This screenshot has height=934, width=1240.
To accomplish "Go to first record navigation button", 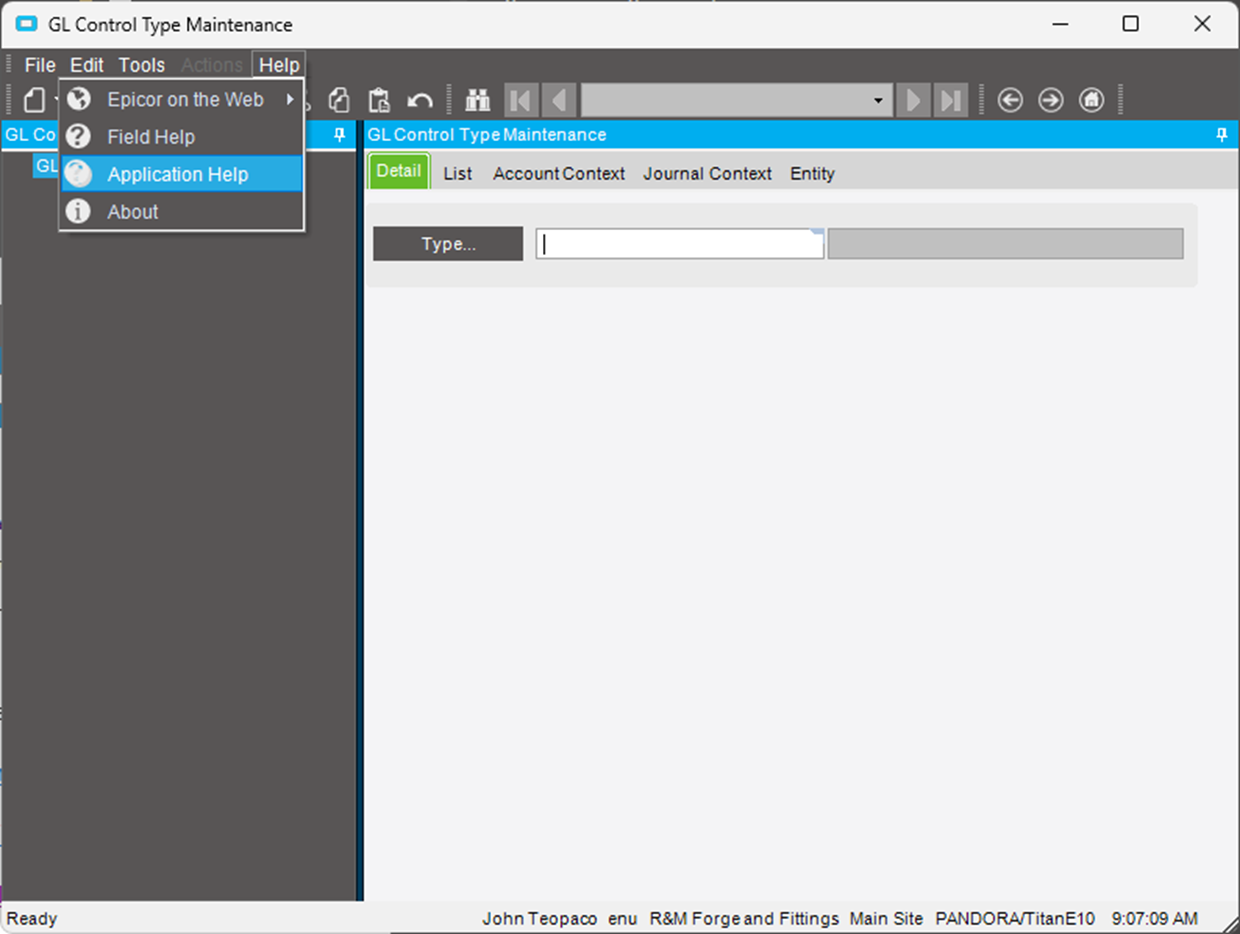I will tap(521, 100).
